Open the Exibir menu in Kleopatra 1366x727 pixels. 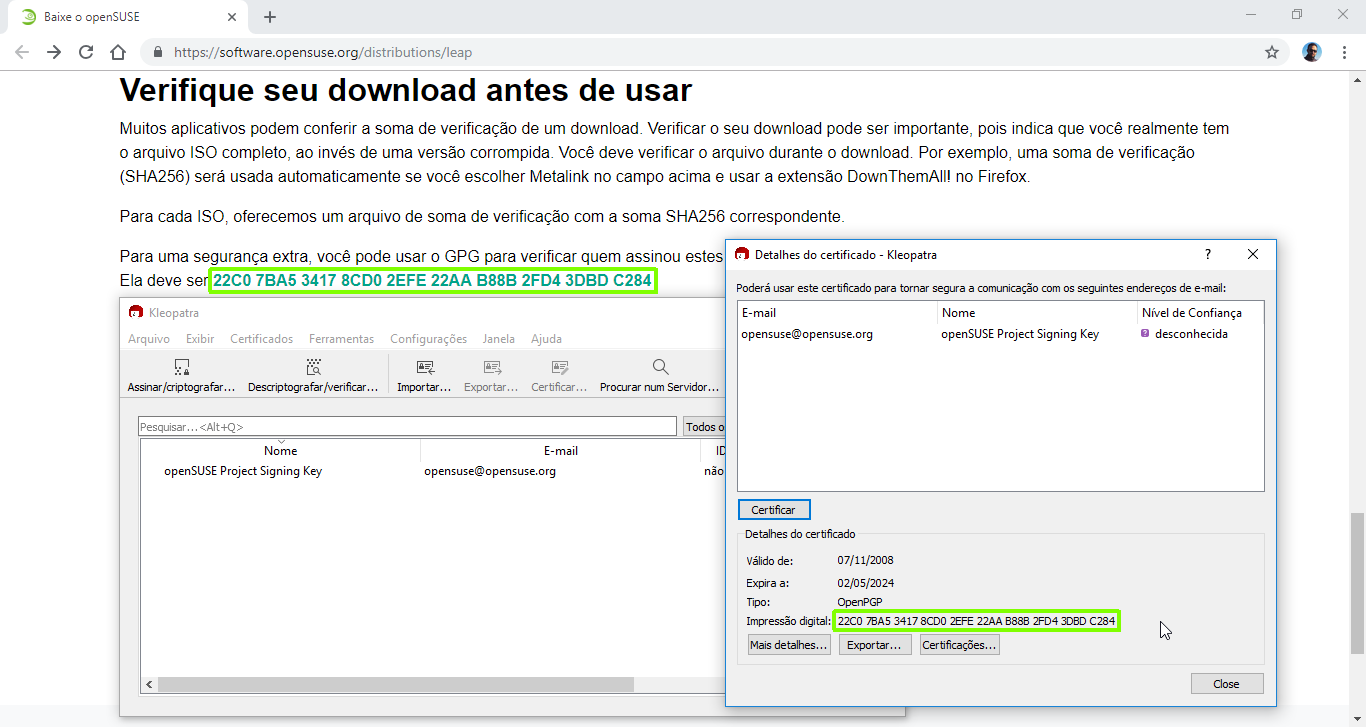tap(200, 339)
